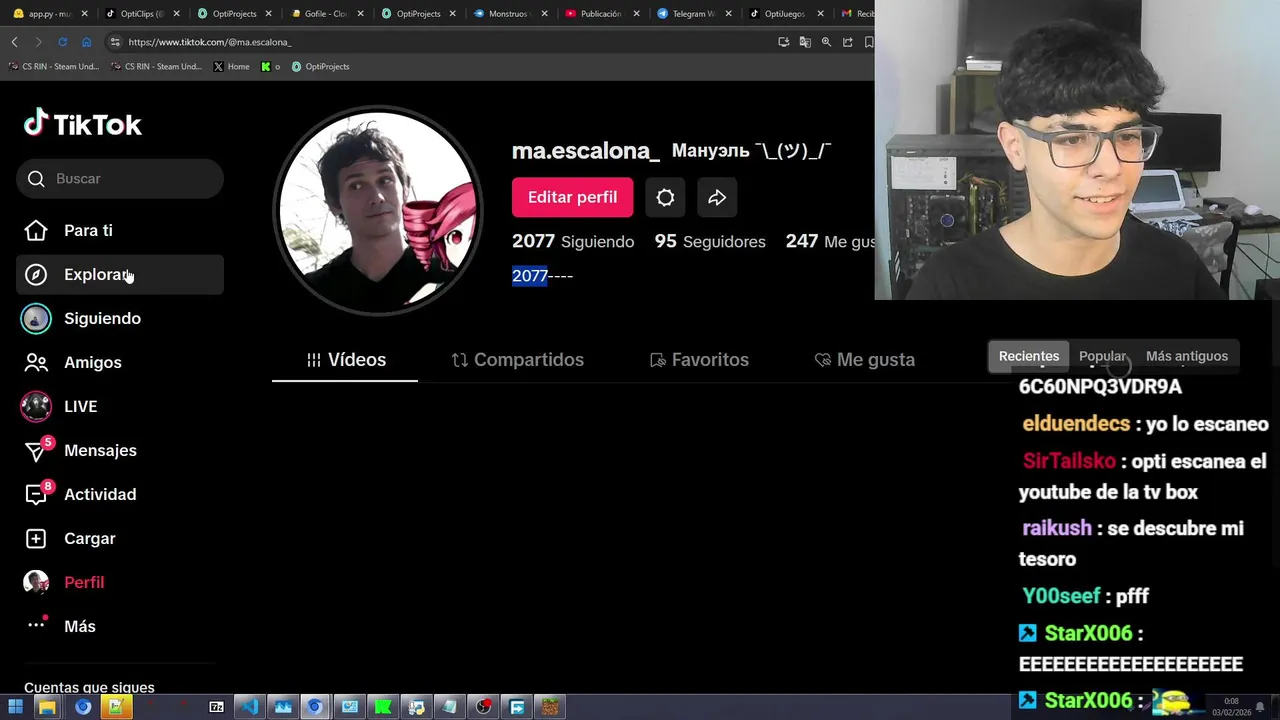Open site info icon in address bar
Image resolution: width=1280 pixels, height=720 pixels.
click(115, 42)
